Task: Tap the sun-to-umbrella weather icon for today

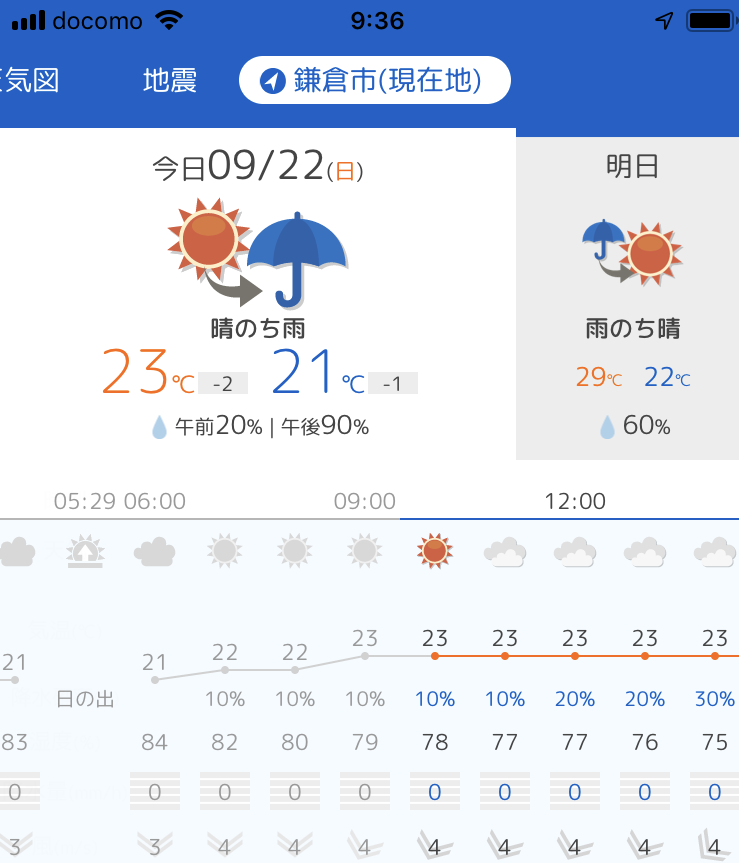Action: 258,253
